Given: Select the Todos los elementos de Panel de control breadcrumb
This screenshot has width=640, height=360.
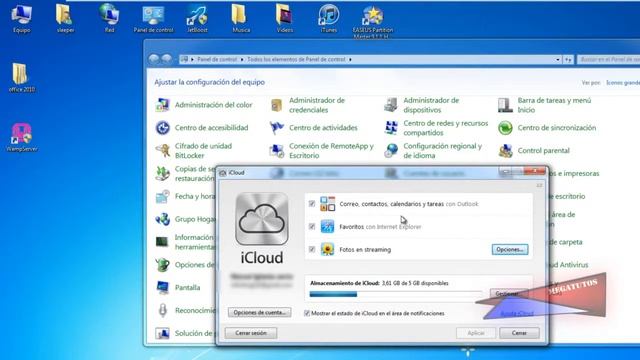Looking at the screenshot, I should 296,60.
